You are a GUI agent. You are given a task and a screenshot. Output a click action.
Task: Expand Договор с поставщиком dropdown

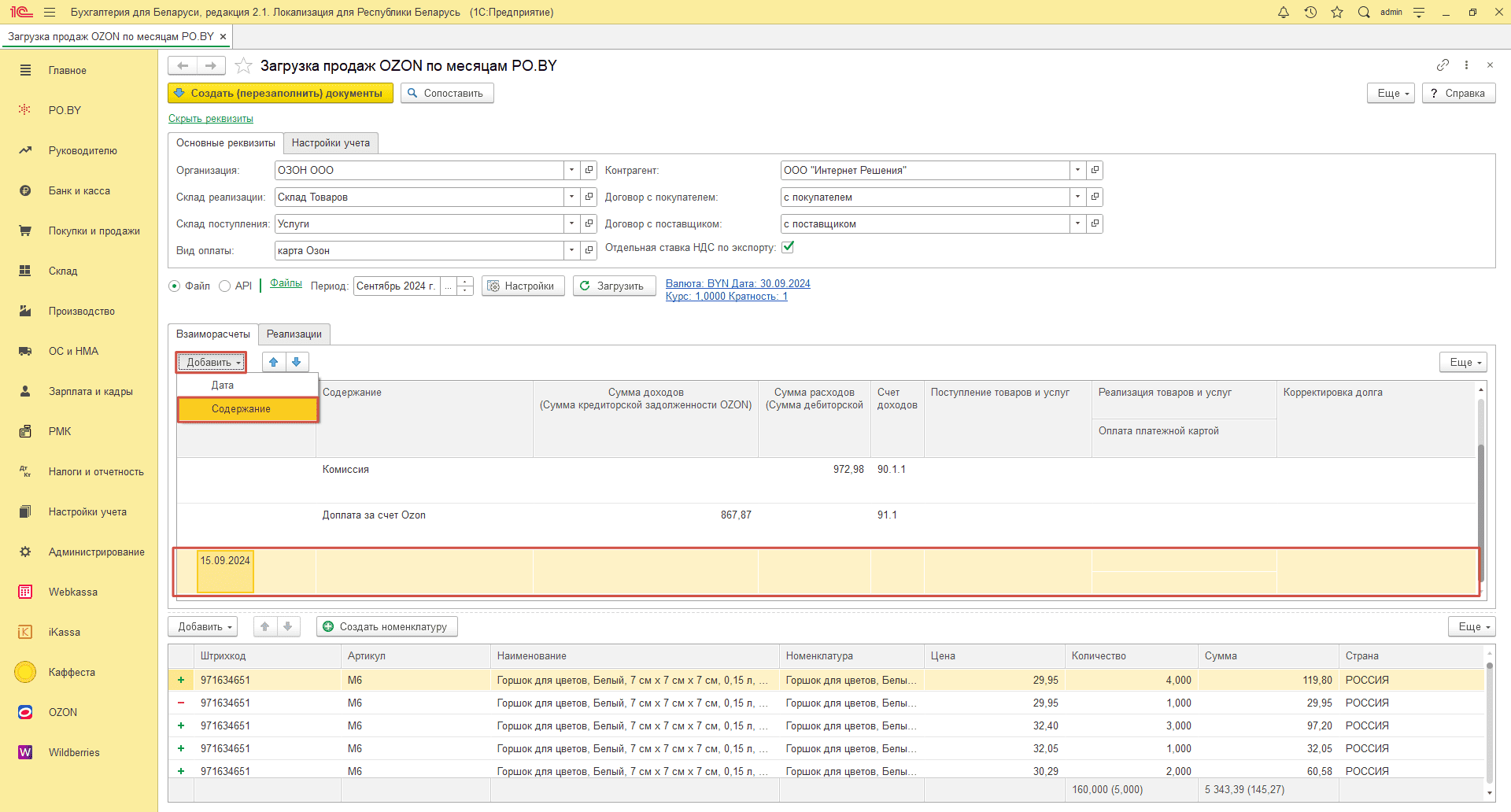1078,223
